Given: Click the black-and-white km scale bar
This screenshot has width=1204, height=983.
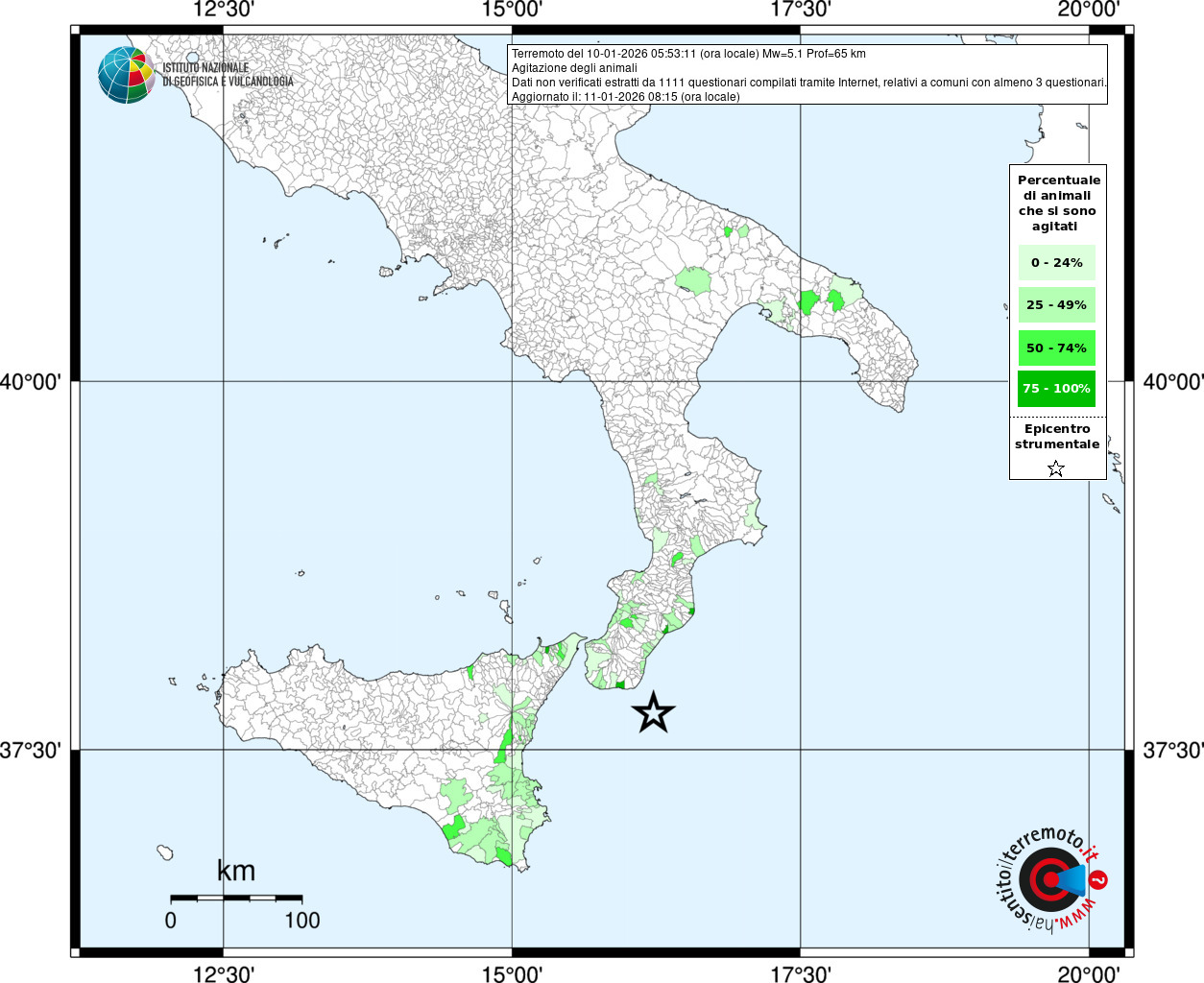Looking at the screenshot, I should (236, 899).
